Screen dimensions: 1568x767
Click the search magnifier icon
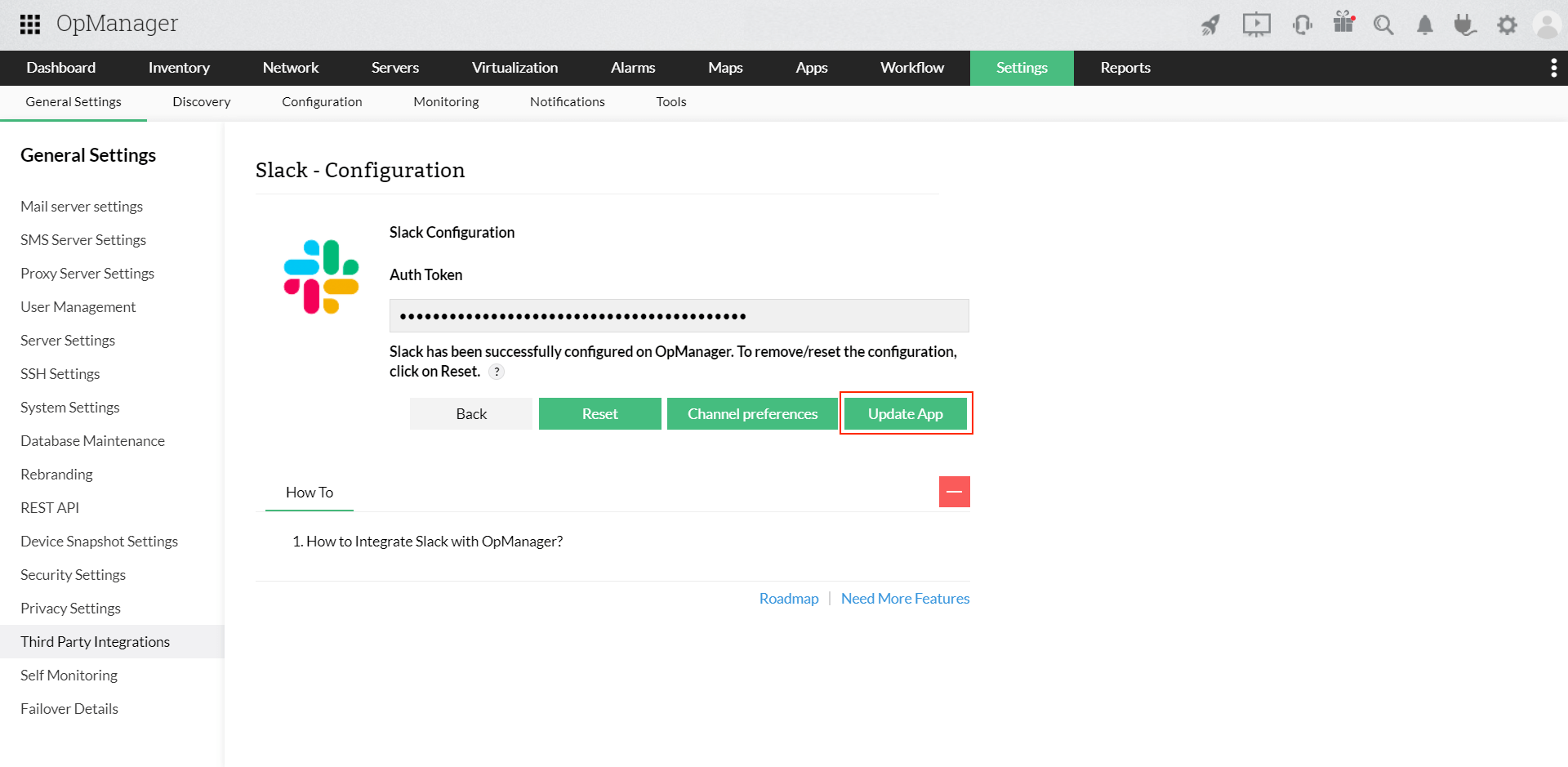tap(1383, 25)
